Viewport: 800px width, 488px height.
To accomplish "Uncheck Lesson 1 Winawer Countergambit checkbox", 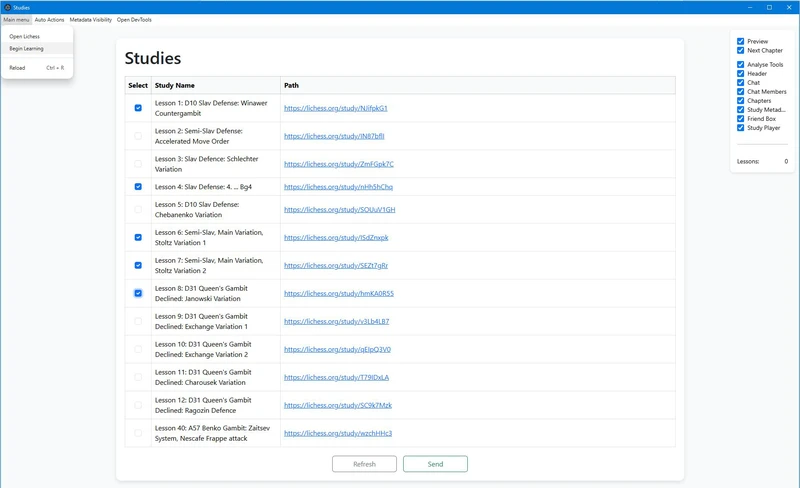I will (x=138, y=108).
